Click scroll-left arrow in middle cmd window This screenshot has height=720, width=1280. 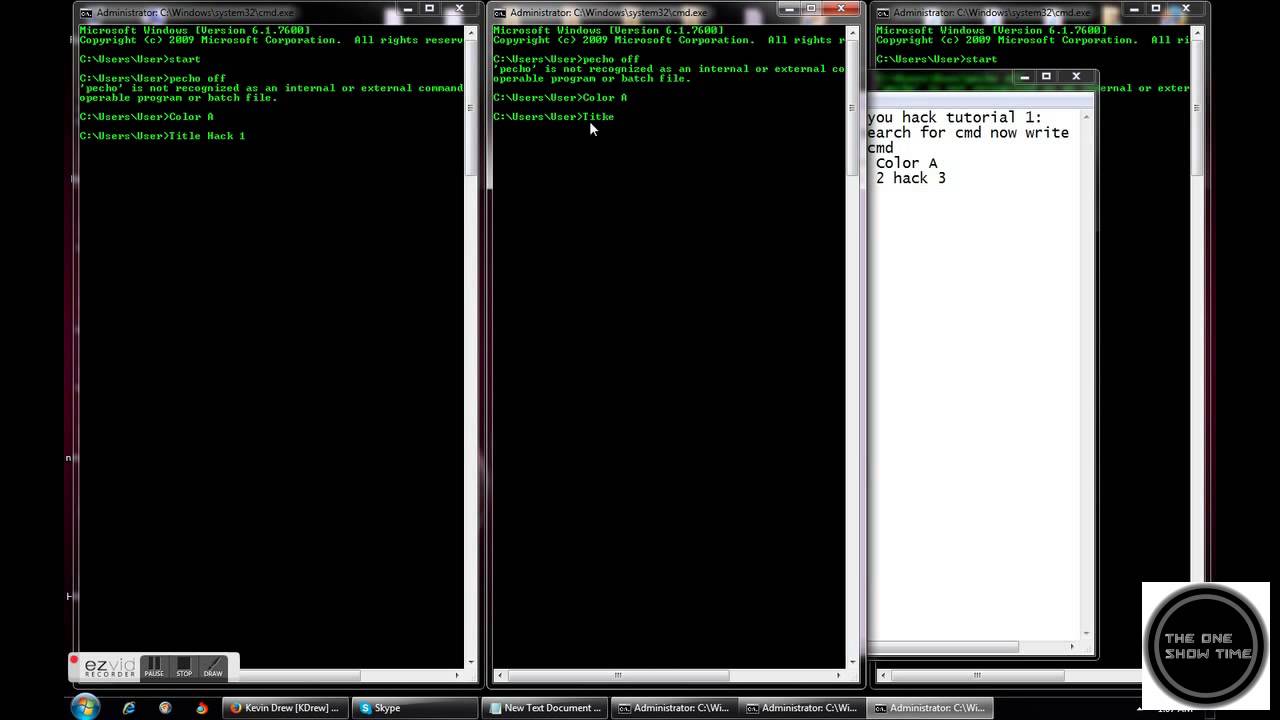tap(498, 675)
